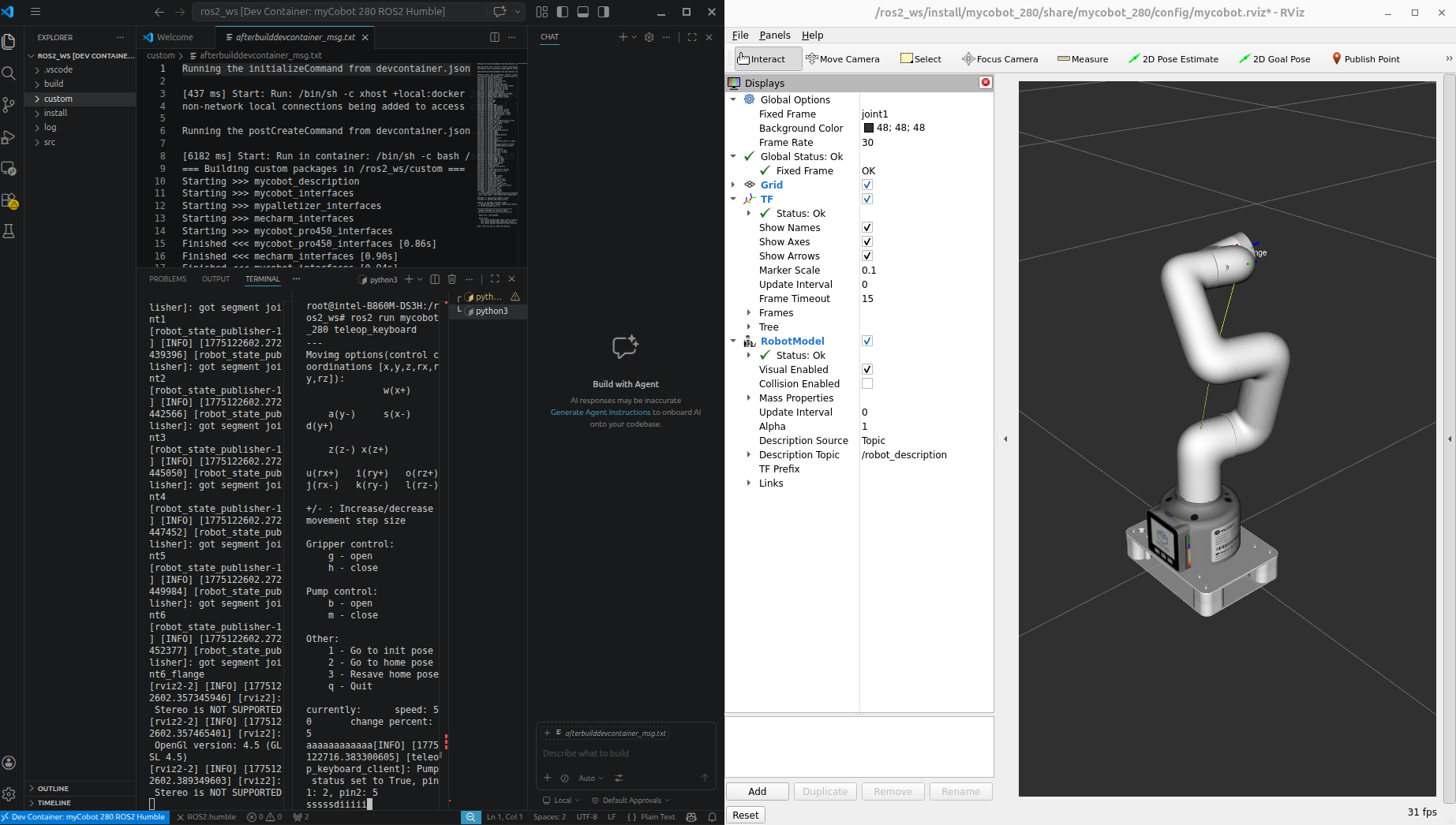Select the Interact tool in RViz
This screenshot has width=1456, height=825.
tap(768, 59)
